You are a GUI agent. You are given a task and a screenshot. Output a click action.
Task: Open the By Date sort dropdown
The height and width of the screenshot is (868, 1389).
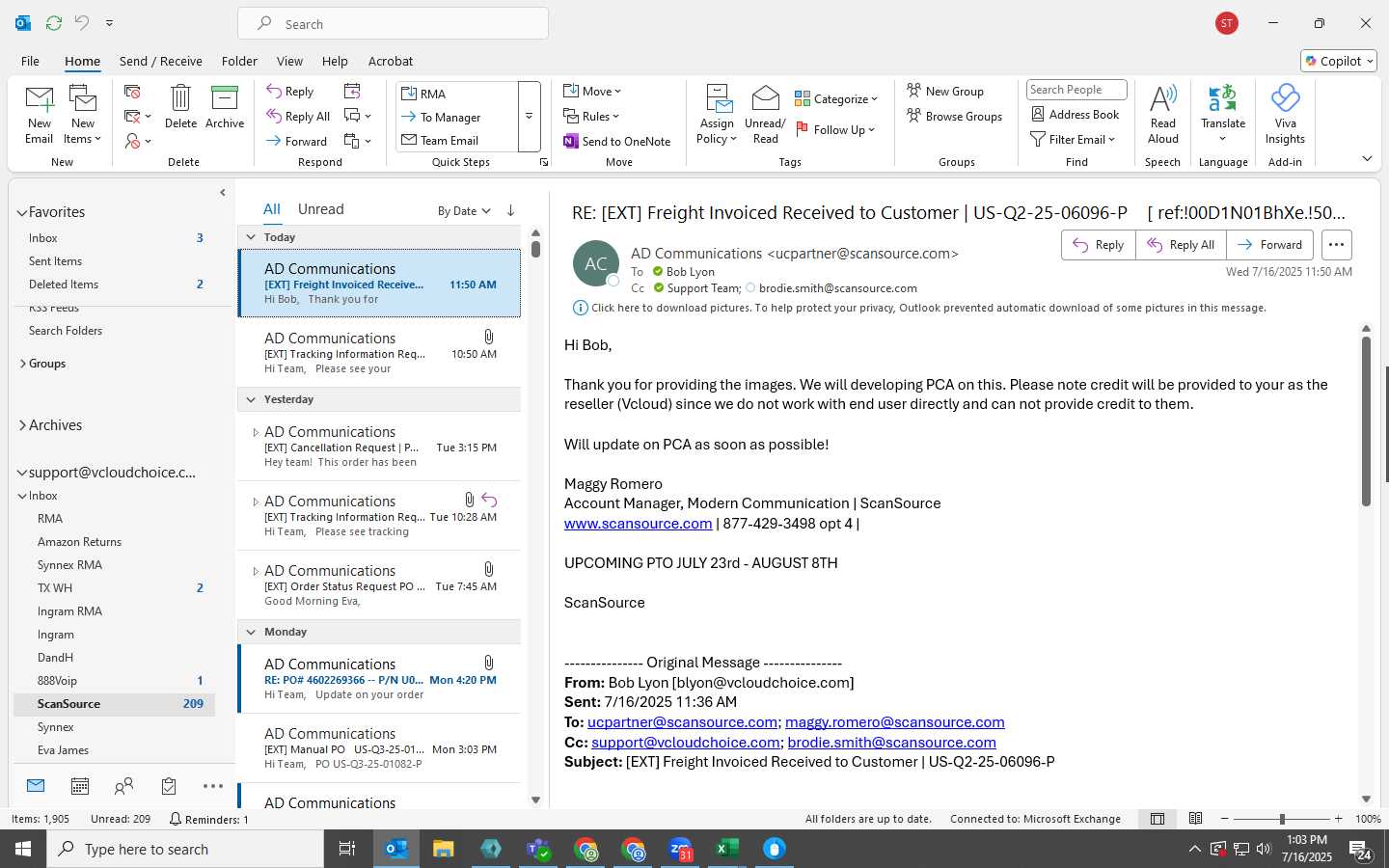(464, 210)
